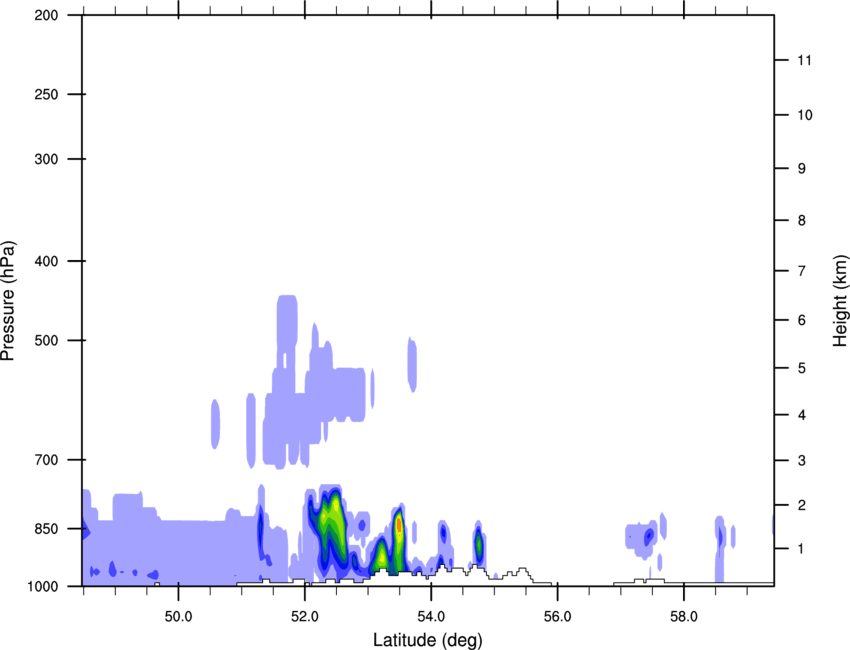Screen dimensions: 850x650
Task: Click the 200 pressure tick label
Action: (x=46, y=15)
